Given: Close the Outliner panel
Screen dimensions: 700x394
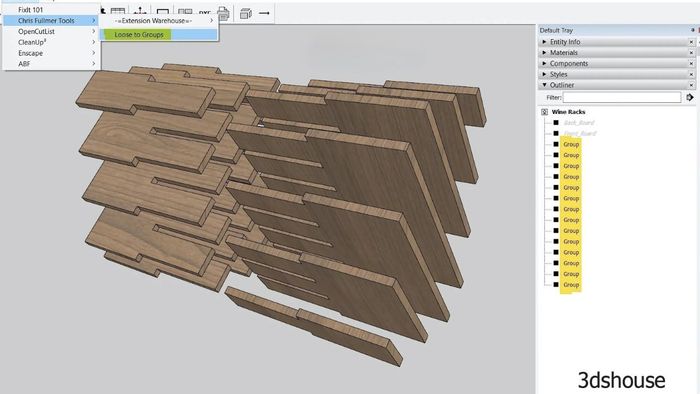Looking at the screenshot, I should (691, 85).
